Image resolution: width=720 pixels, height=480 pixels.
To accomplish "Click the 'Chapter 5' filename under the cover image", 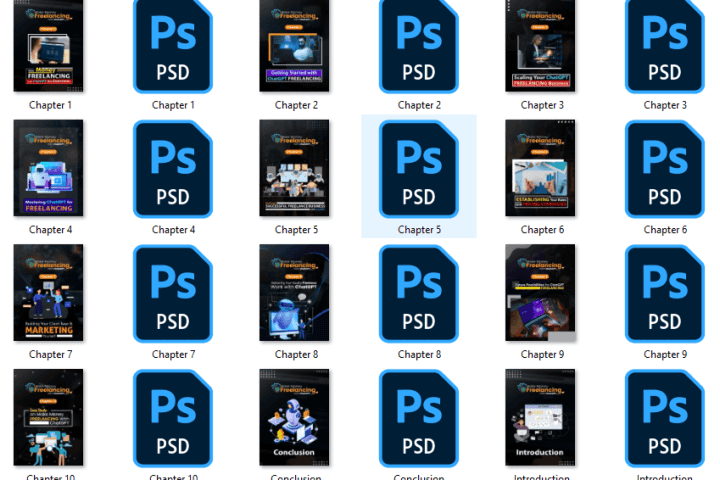I will pos(296,230).
